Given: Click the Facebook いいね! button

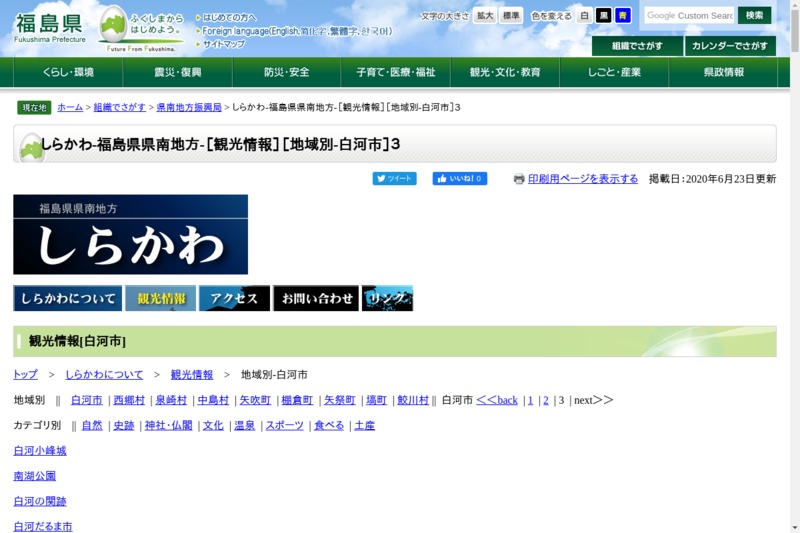Looking at the screenshot, I should [459, 179].
